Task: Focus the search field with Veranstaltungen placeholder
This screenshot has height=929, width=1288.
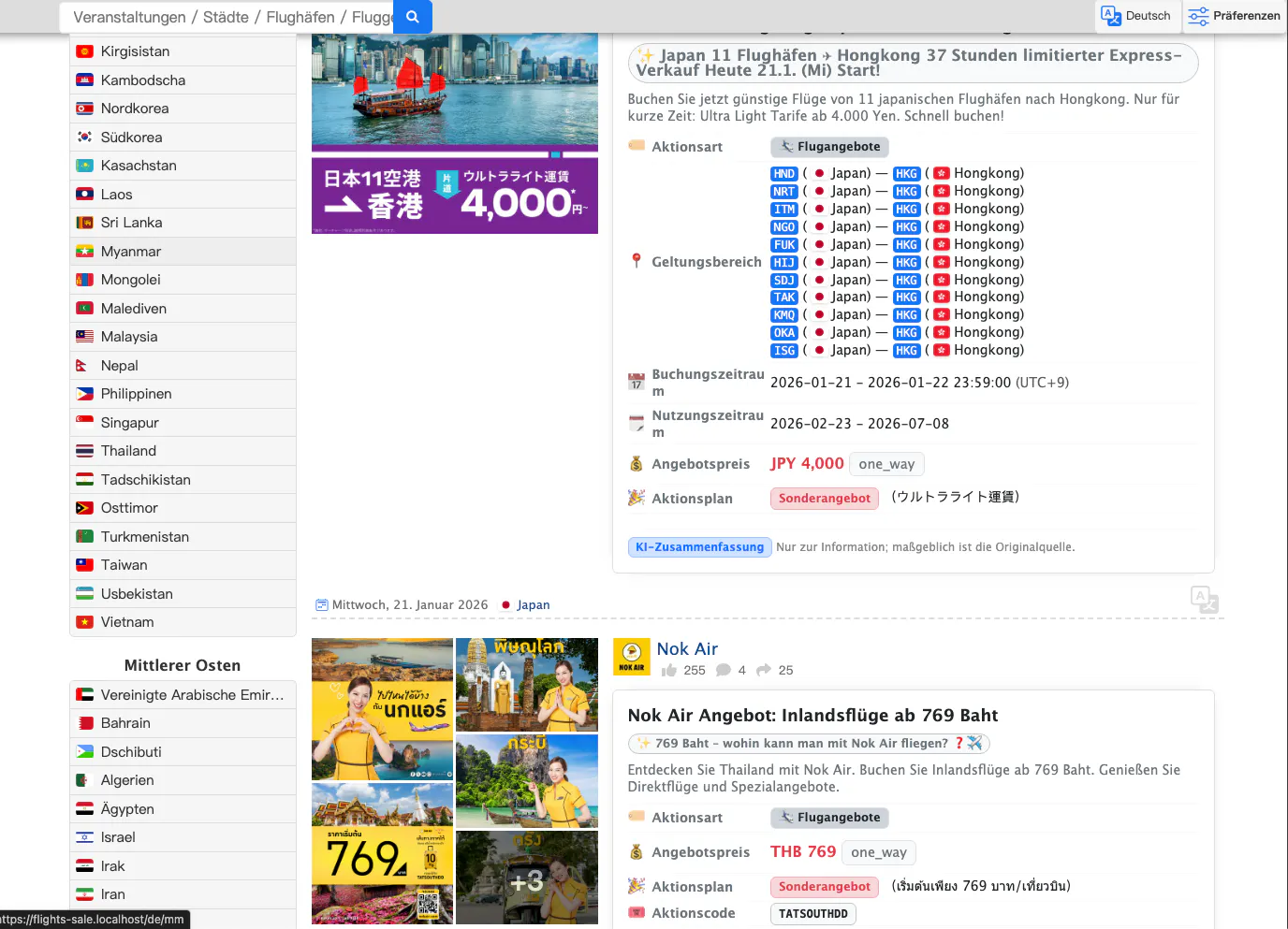Action: coord(227,17)
